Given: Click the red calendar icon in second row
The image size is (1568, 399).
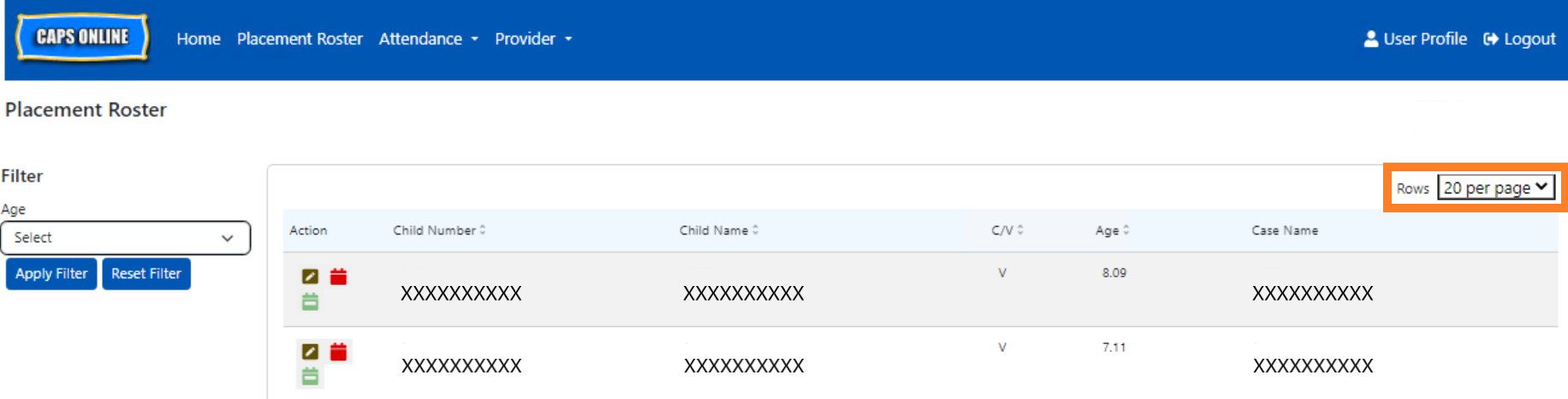Looking at the screenshot, I should [339, 352].
